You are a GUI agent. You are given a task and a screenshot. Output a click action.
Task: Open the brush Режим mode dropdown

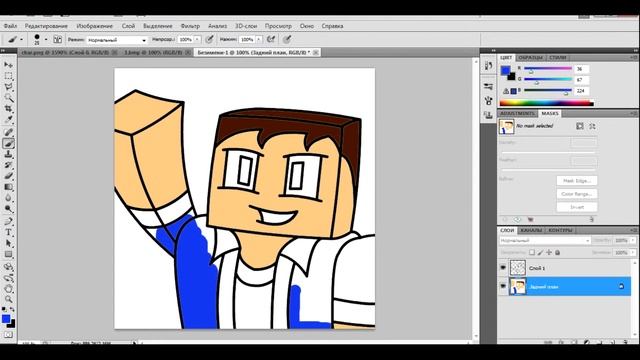click(x=116, y=40)
